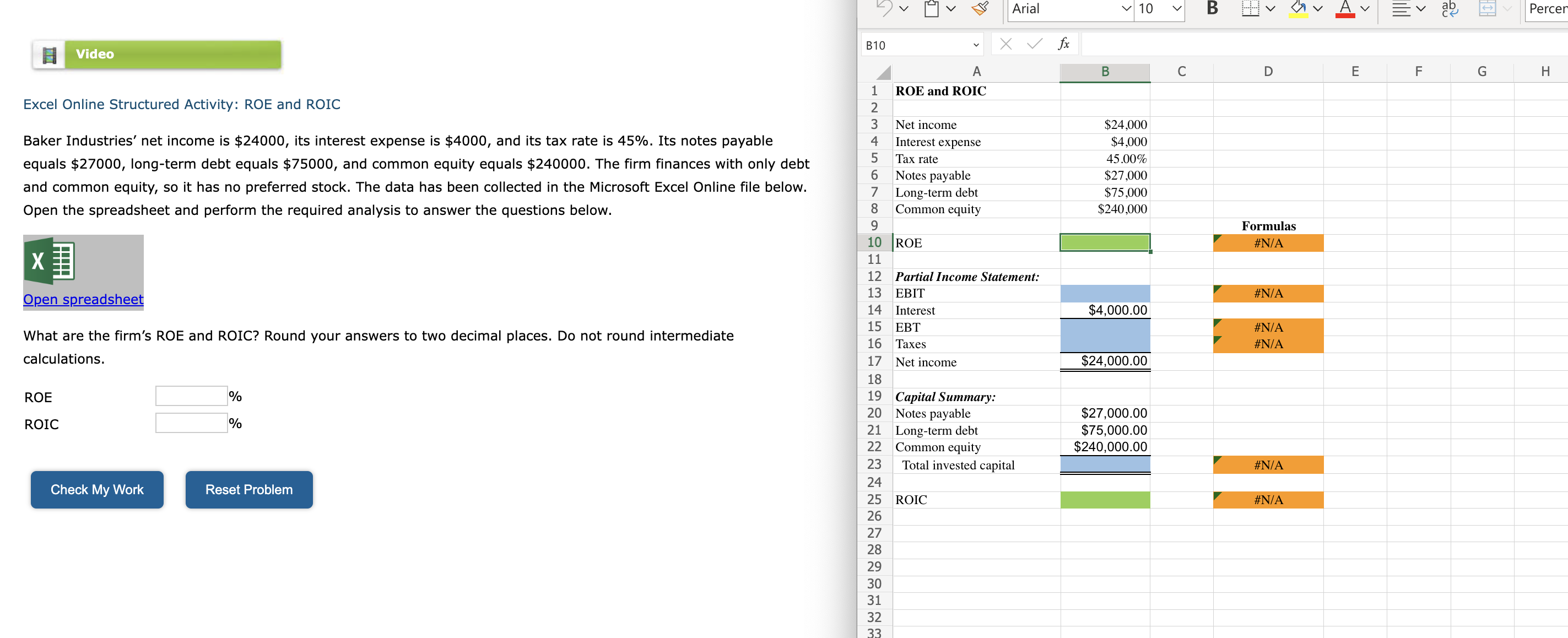Image resolution: width=1568 pixels, height=638 pixels.
Task: Click the ROE percentage input field
Action: 190,394
